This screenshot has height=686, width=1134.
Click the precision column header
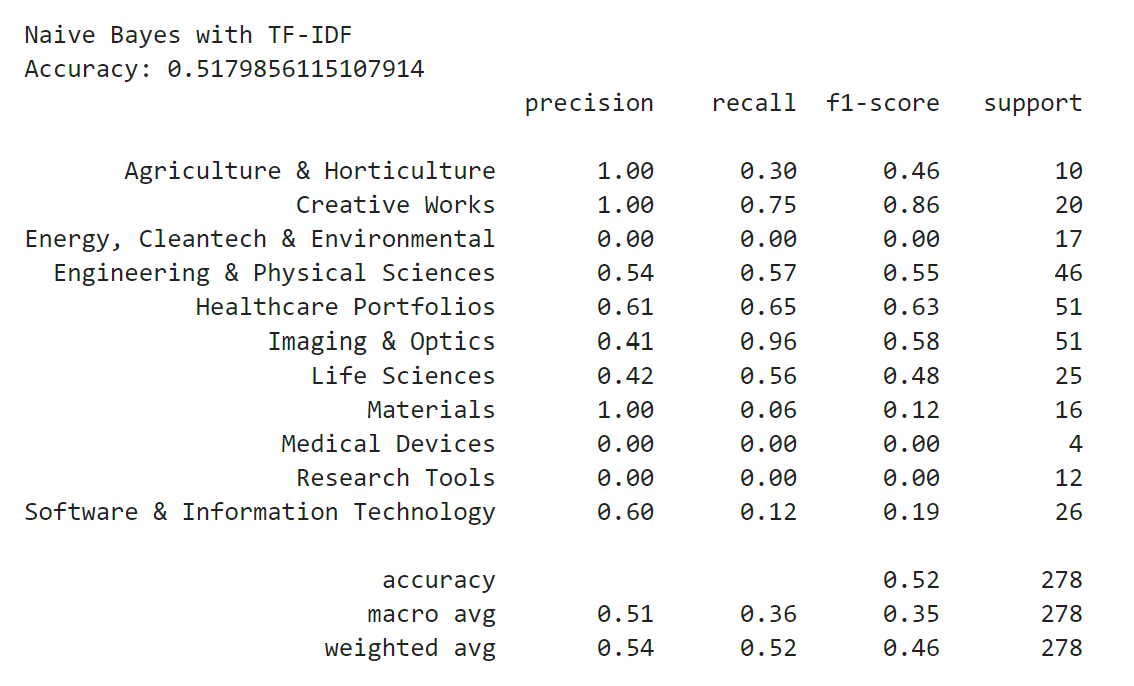[x=589, y=104]
